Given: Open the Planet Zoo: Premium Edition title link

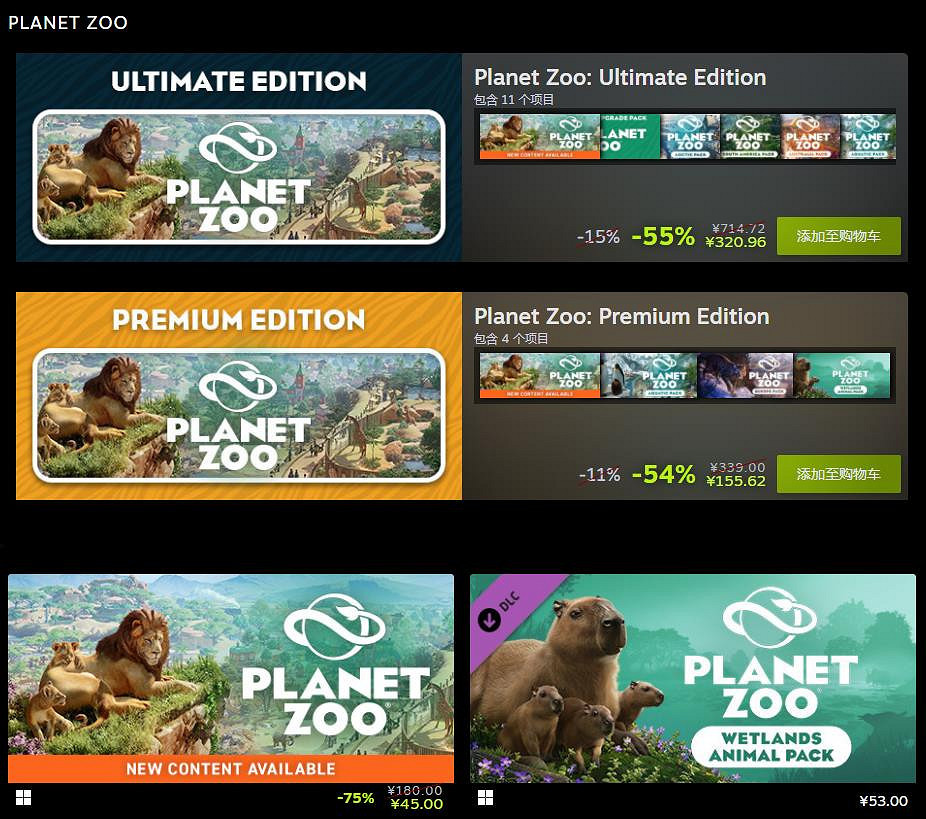Looking at the screenshot, I should coord(621,316).
